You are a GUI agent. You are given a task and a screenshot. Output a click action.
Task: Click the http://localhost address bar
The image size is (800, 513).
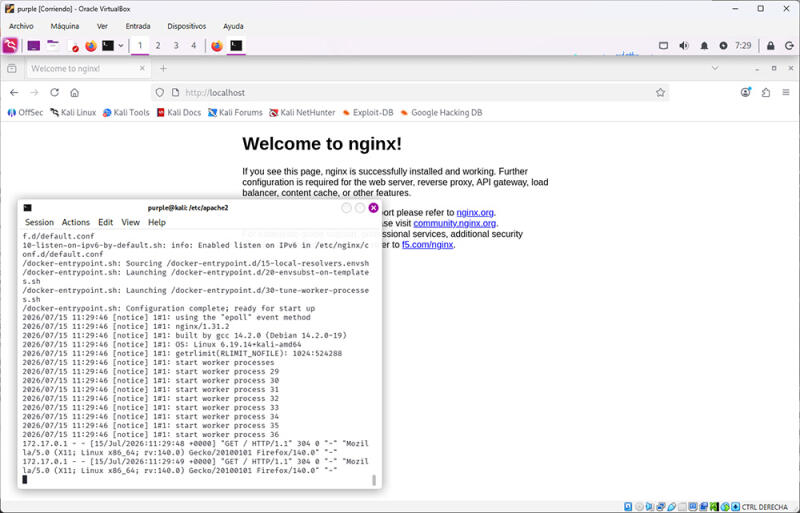pos(408,92)
